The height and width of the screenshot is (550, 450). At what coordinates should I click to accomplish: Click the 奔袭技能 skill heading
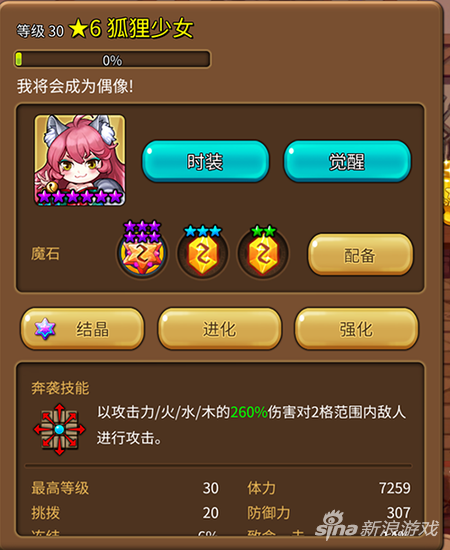pyautogui.click(x=60, y=388)
